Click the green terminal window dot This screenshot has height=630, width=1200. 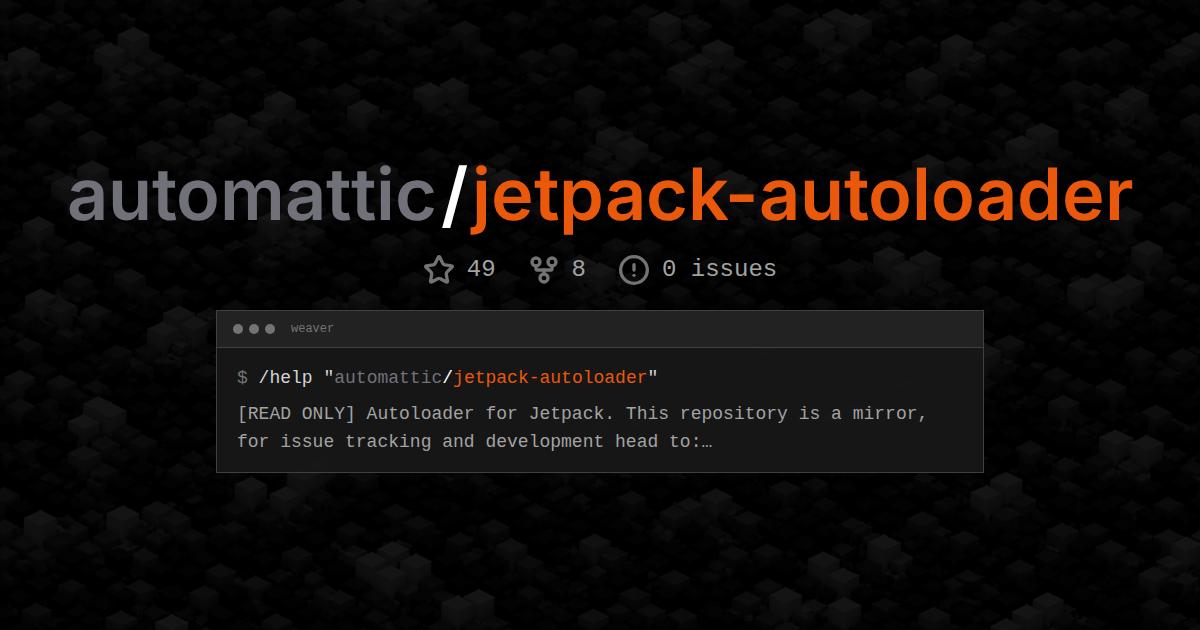pyautogui.click(x=269, y=328)
